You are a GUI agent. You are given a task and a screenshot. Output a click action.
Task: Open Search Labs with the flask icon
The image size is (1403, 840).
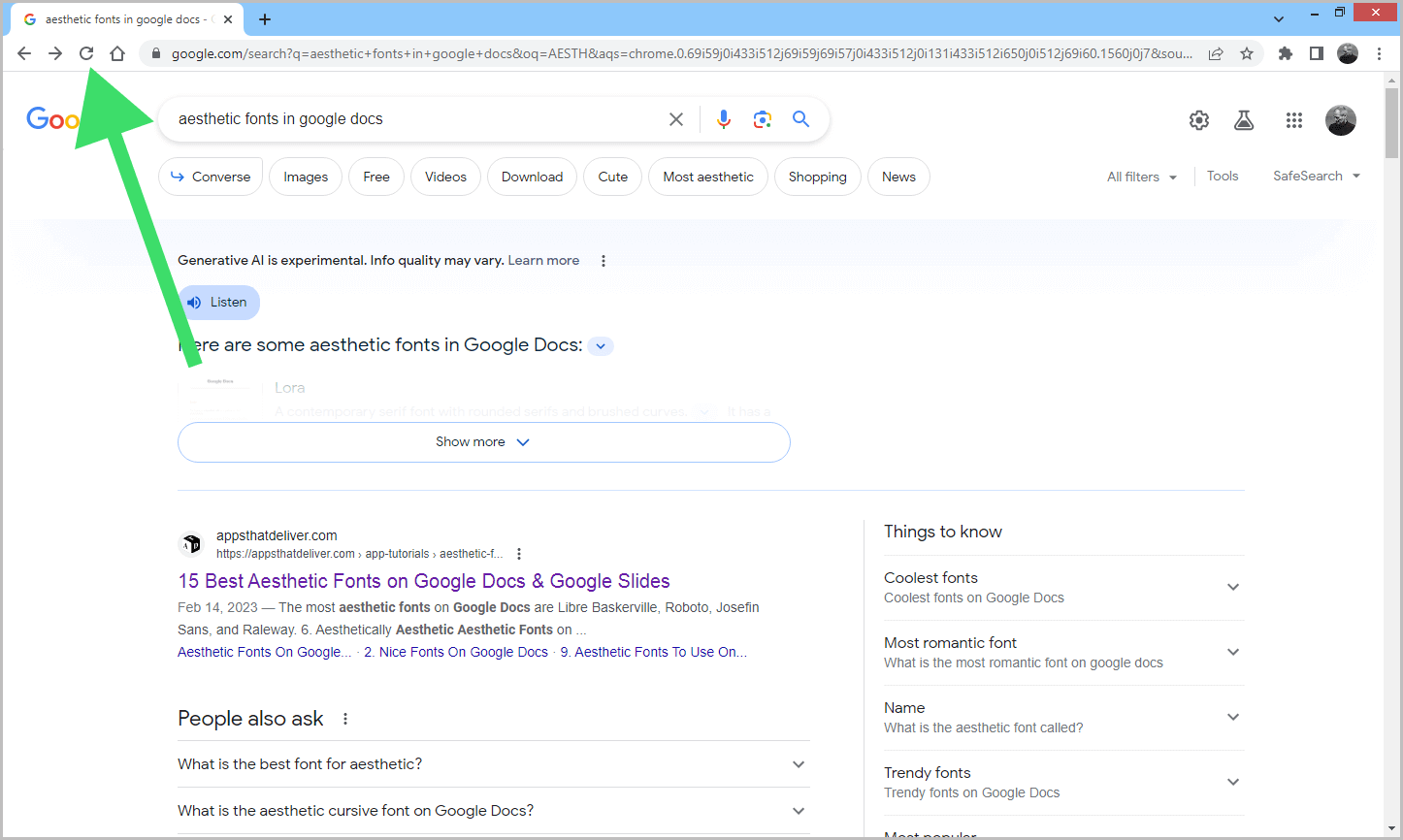[x=1244, y=119]
